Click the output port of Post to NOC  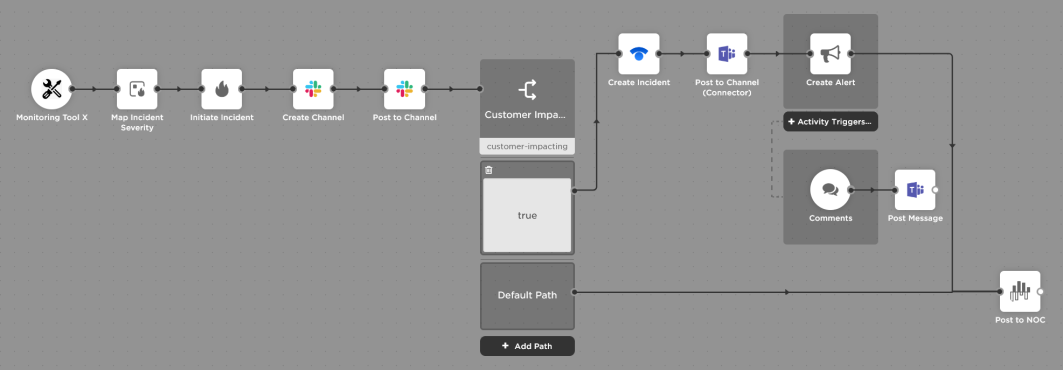tap(1041, 291)
